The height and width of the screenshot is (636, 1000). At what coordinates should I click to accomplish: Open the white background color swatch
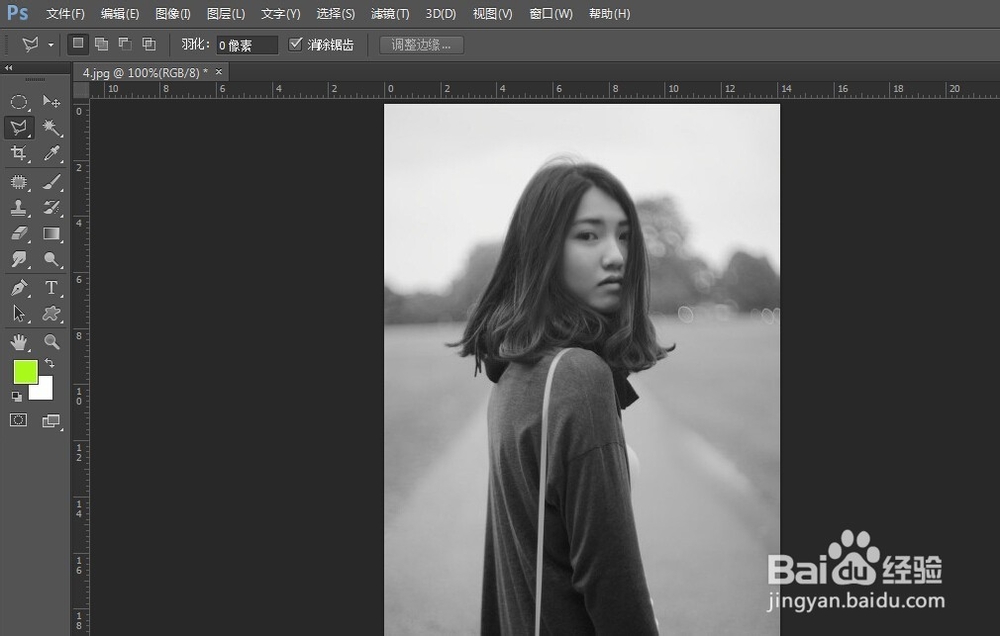click(43, 390)
